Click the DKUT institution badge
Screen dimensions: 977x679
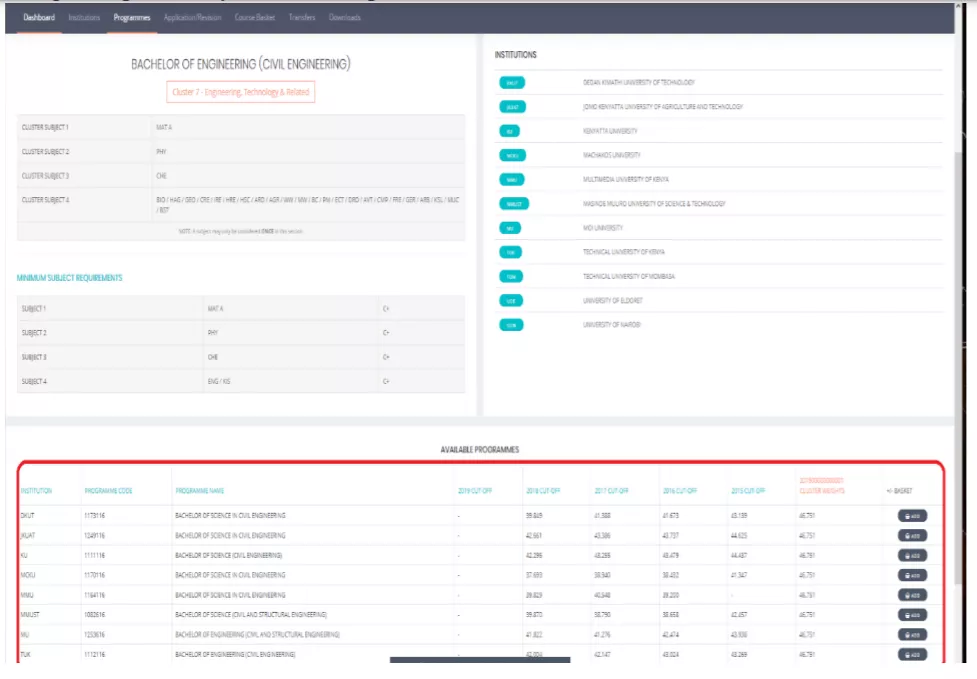[x=511, y=83]
